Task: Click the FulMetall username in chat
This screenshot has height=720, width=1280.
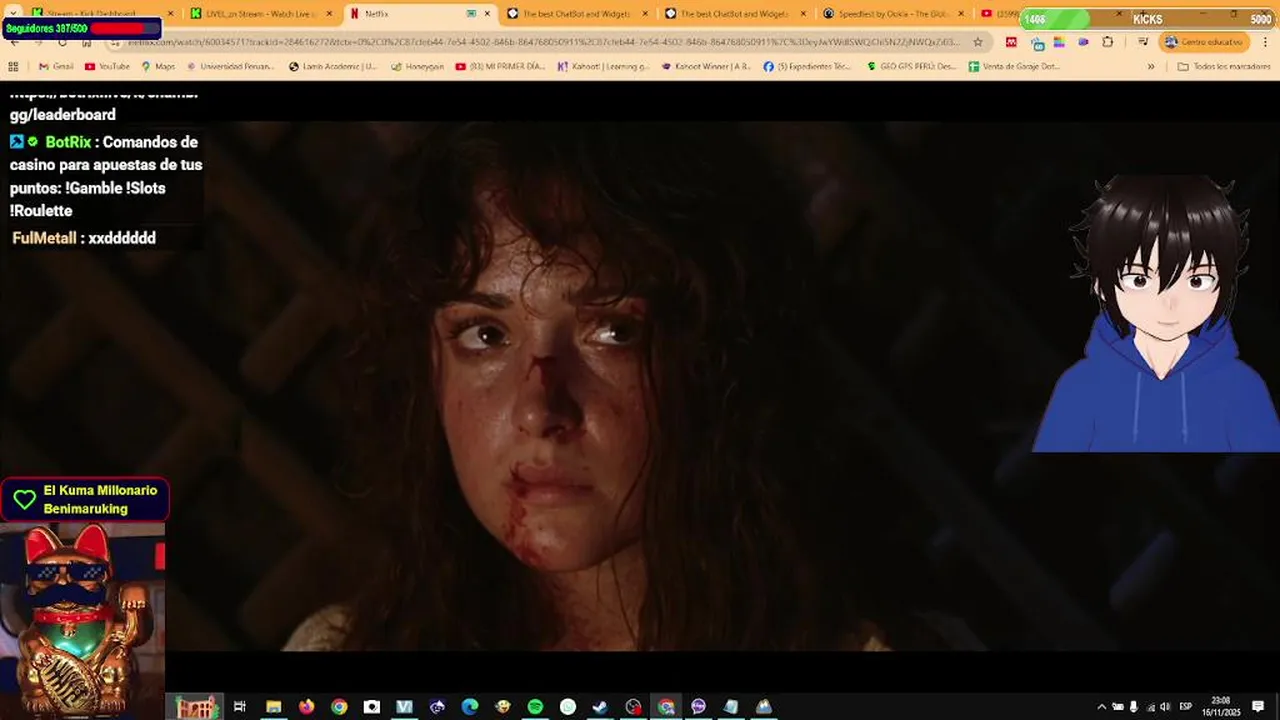Action: [x=44, y=238]
